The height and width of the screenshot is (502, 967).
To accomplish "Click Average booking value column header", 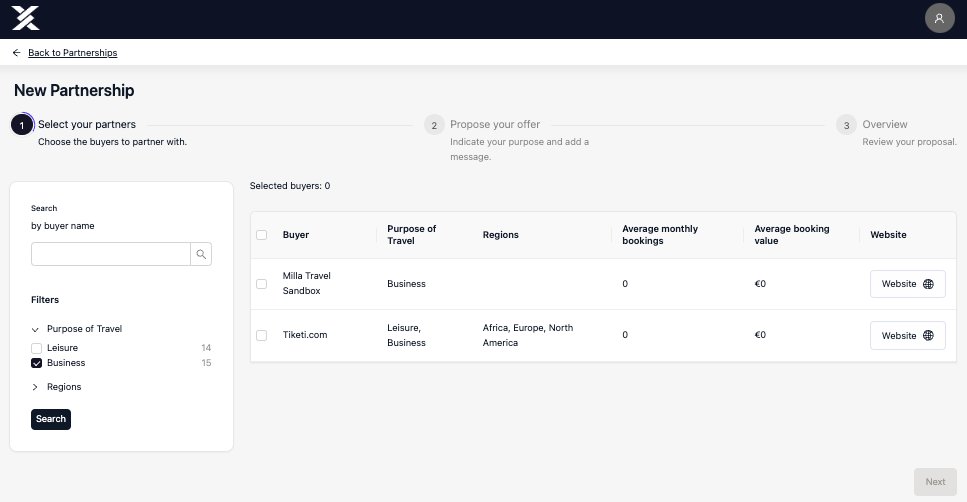I will tap(792, 235).
